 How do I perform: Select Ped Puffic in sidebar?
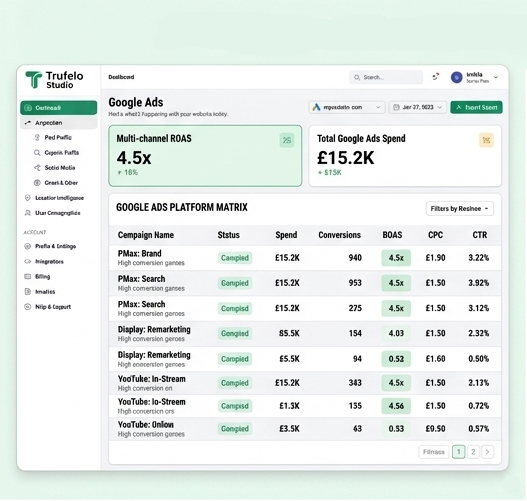coord(58,137)
